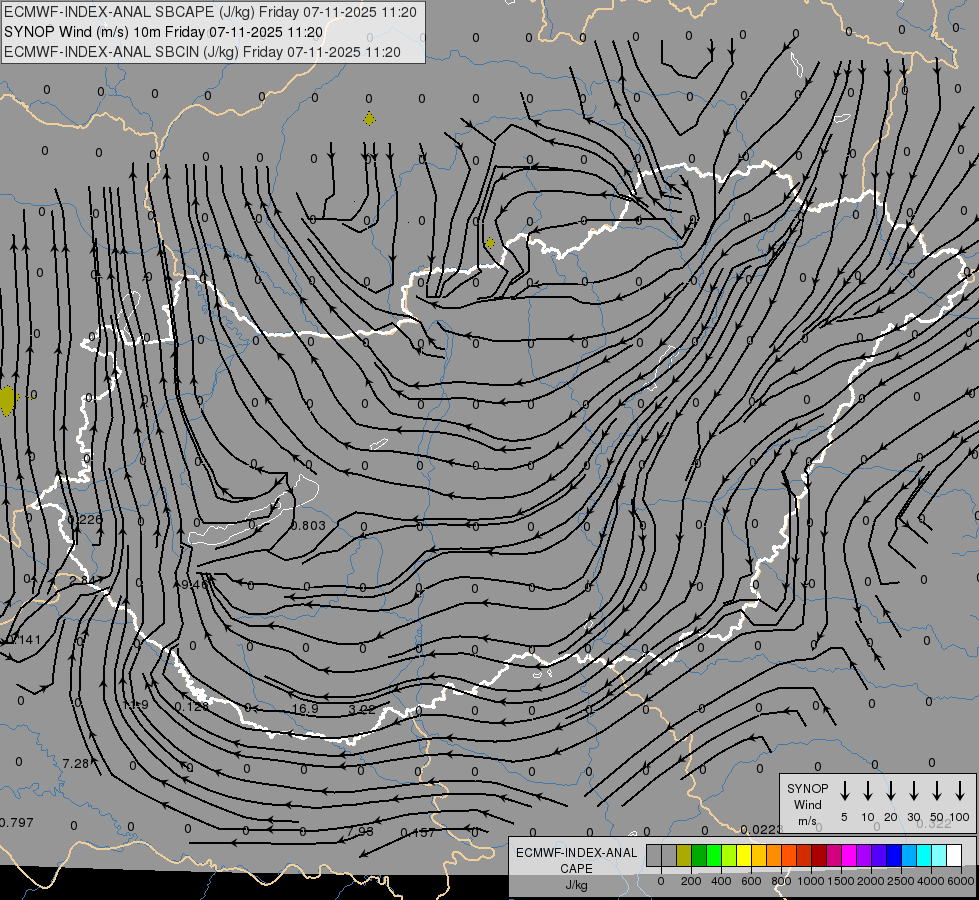The image size is (979, 900).
Task: Click the 0.141 value near the left edge
Action: [24, 640]
